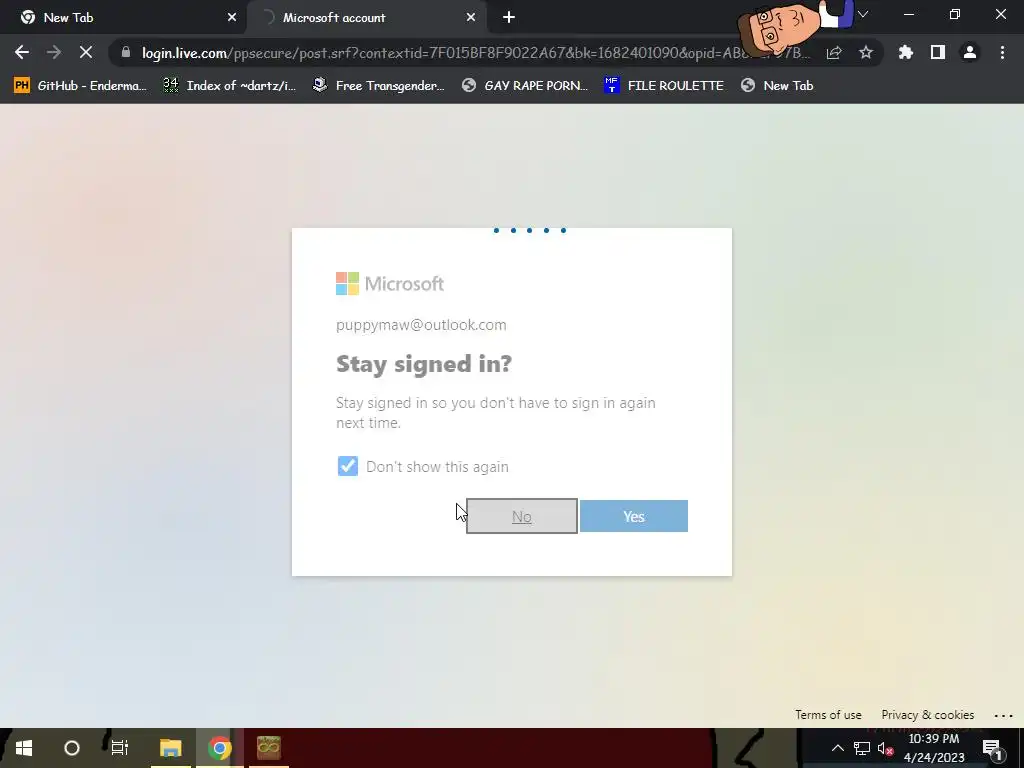Viewport: 1024px width, 768px height.
Task: Open Task View on the taskbar
Action: click(x=120, y=748)
